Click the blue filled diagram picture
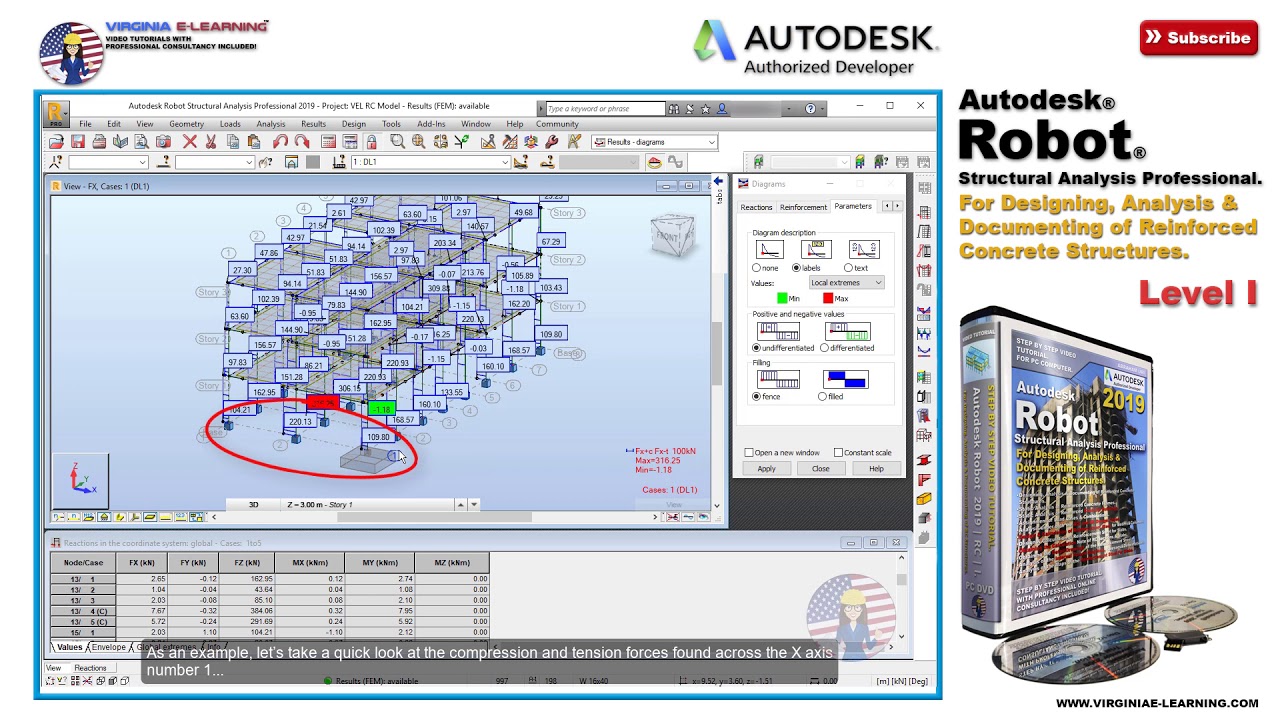Screen dimensions: 1280x720 click(x=845, y=379)
